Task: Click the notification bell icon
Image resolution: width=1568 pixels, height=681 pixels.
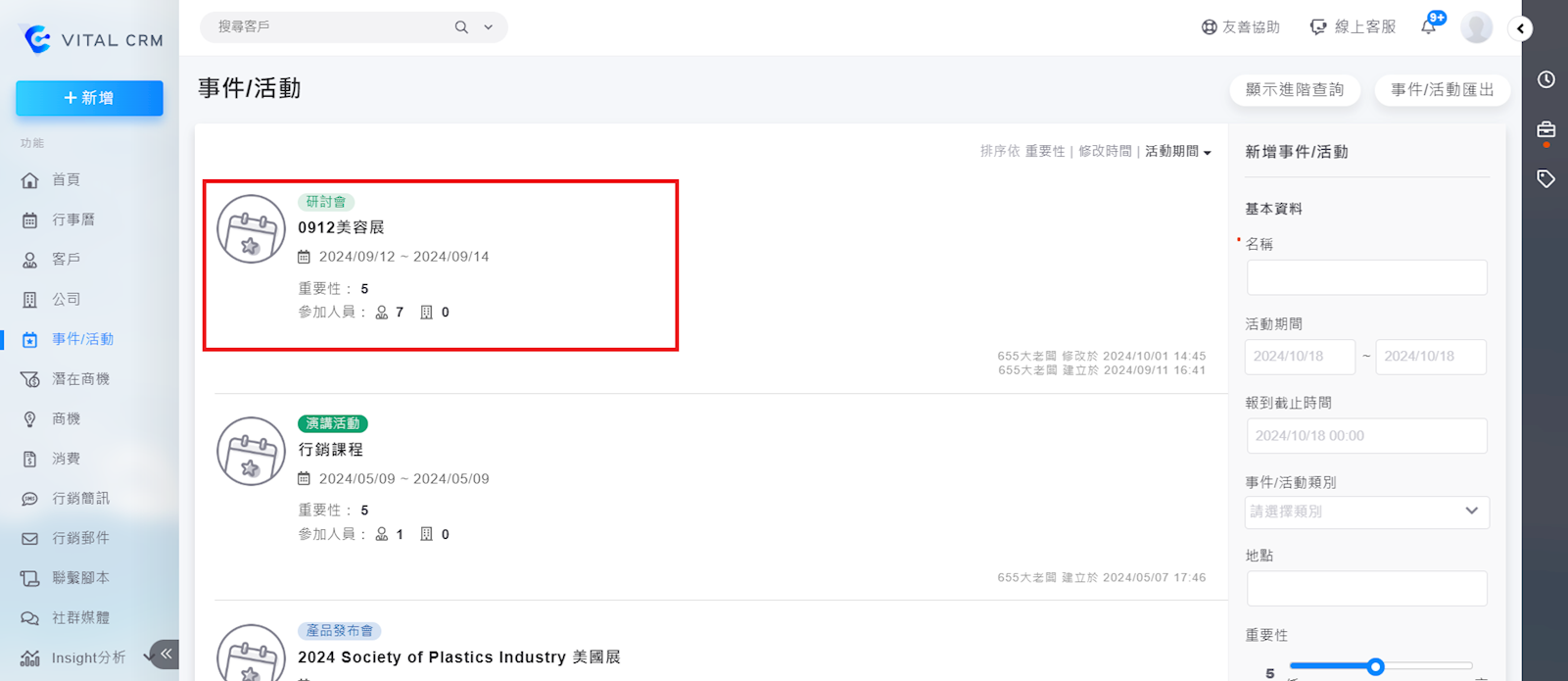Action: click(1429, 27)
